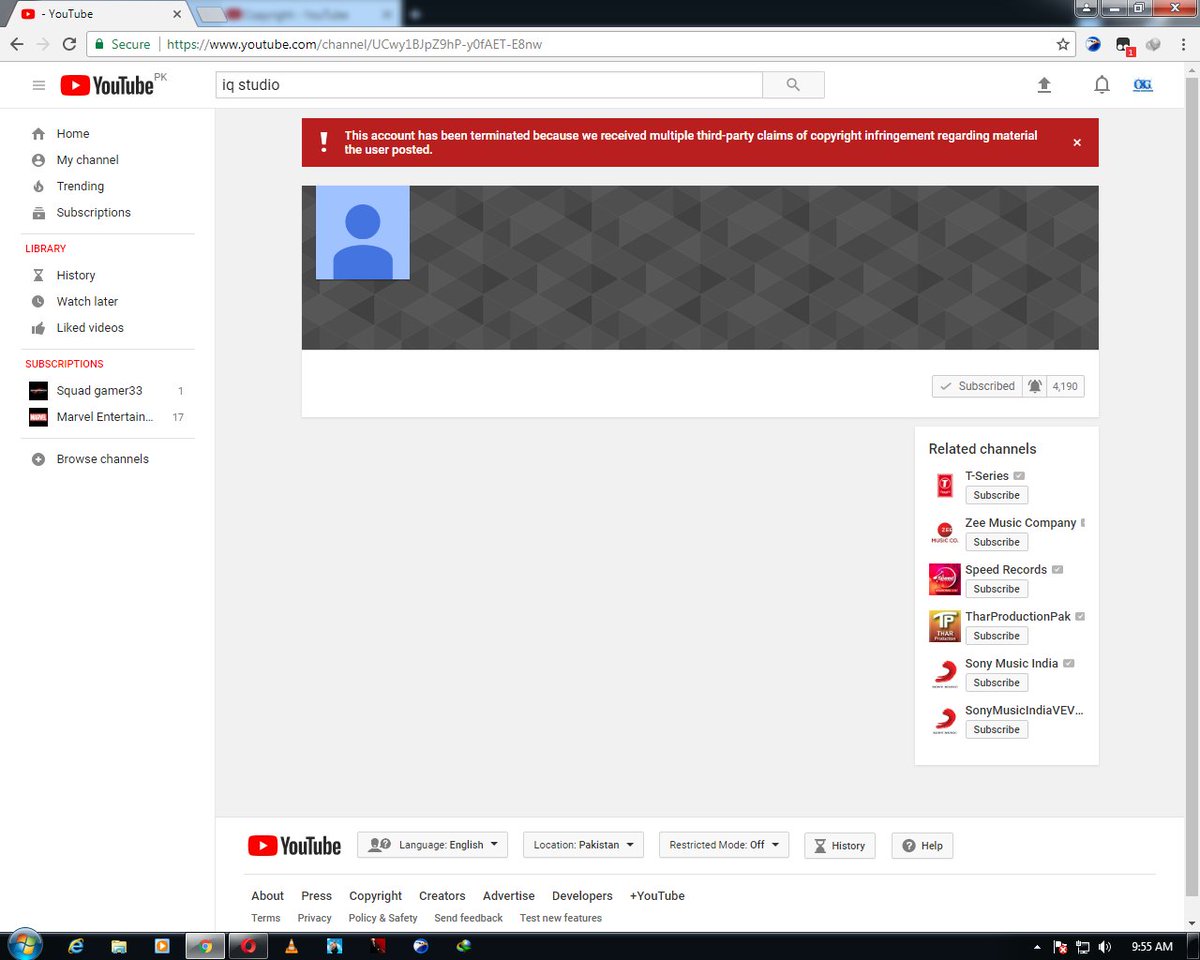Open Internet Explorer from taskbar
Viewport: 1200px width, 960px height.
click(75, 945)
